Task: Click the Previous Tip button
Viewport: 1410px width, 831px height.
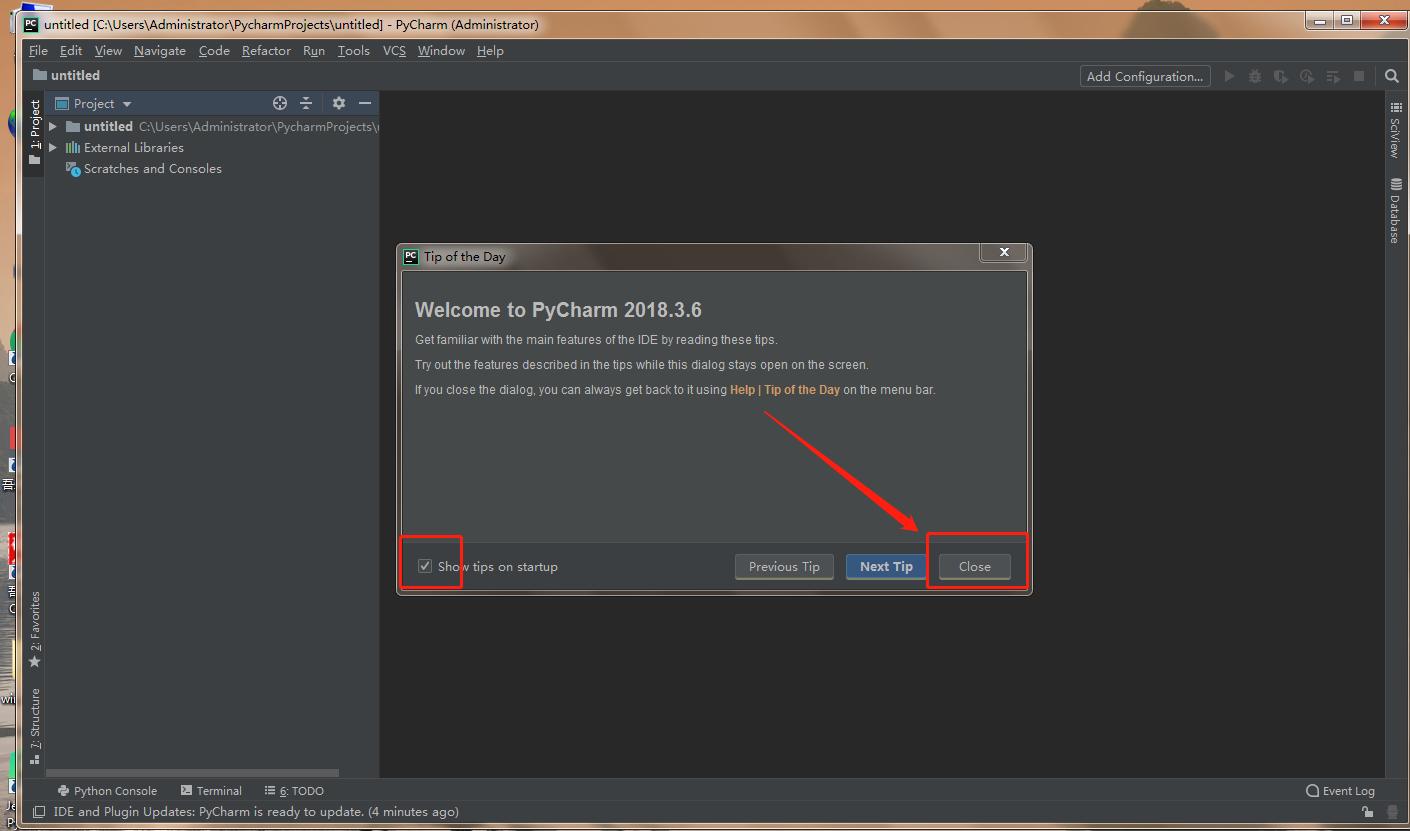Action: [784, 567]
